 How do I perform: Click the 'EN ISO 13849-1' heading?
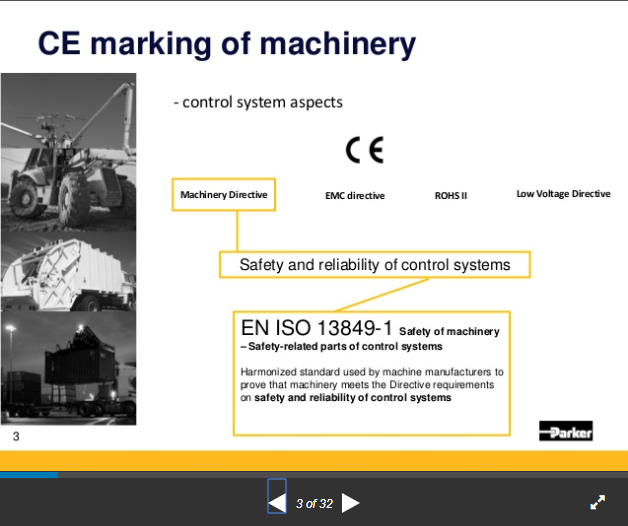pos(317,328)
